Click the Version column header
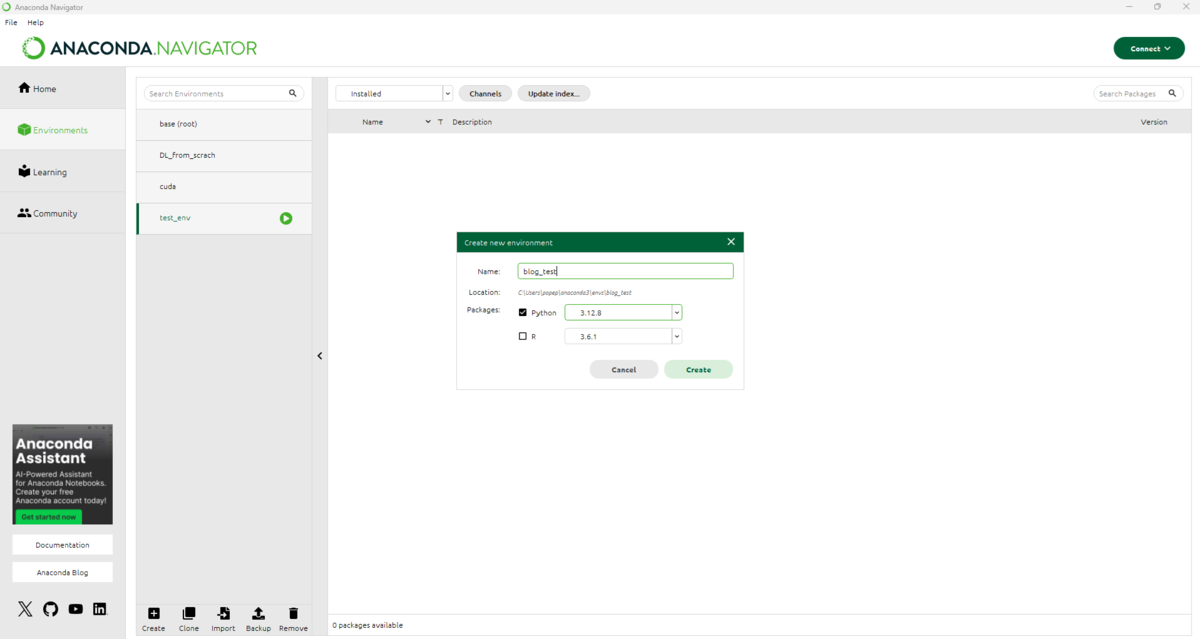 click(x=1154, y=122)
